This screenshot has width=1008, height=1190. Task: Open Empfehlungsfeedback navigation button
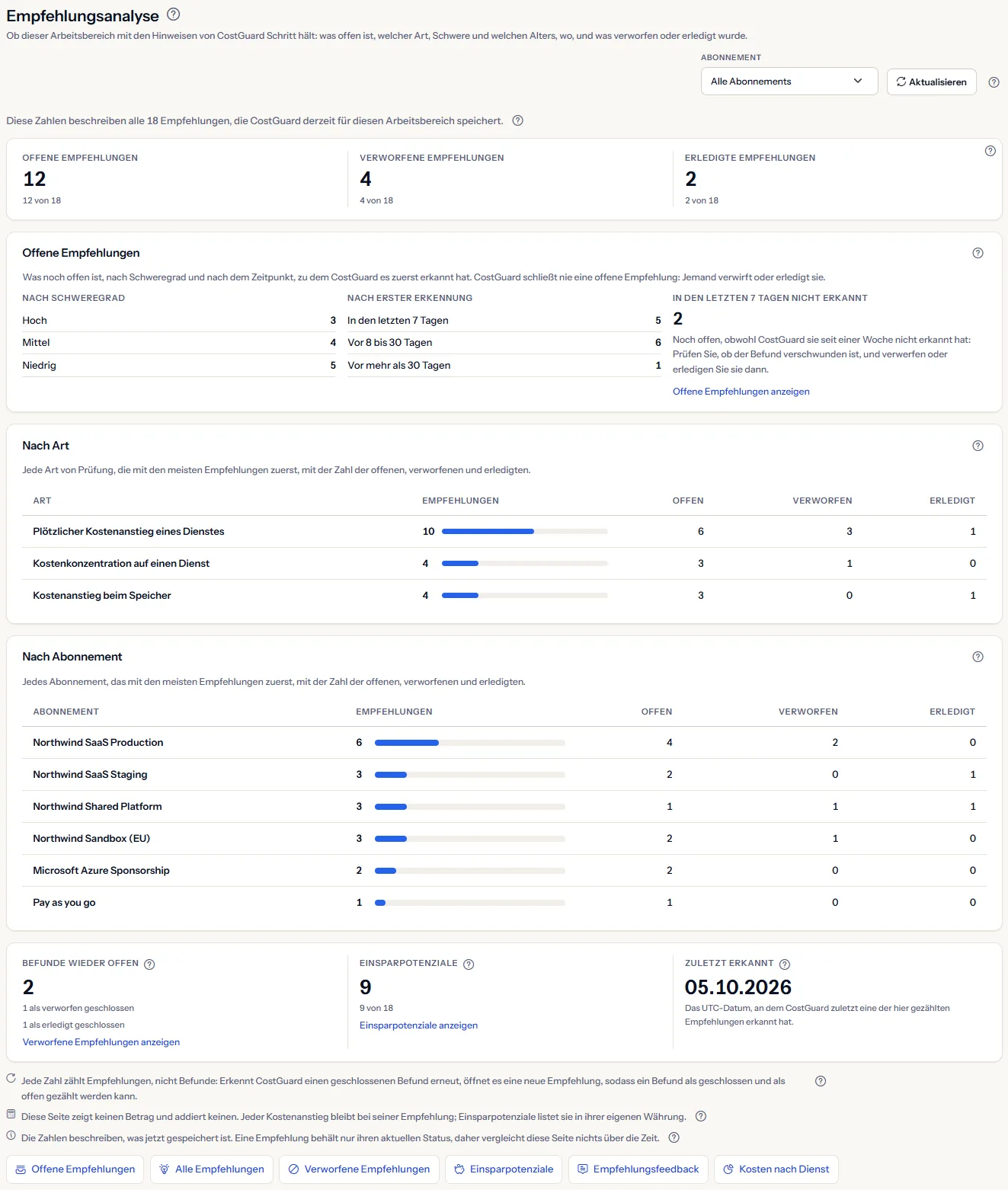click(x=638, y=1169)
